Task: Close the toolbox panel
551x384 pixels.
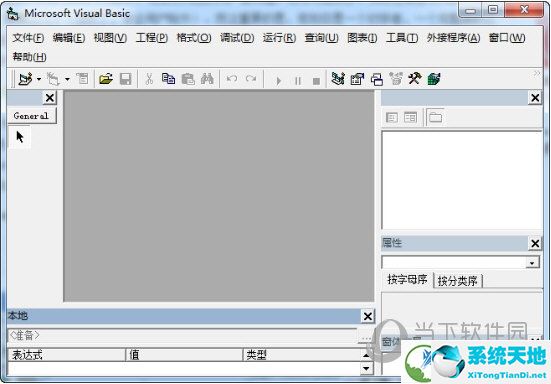Action: [50, 98]
